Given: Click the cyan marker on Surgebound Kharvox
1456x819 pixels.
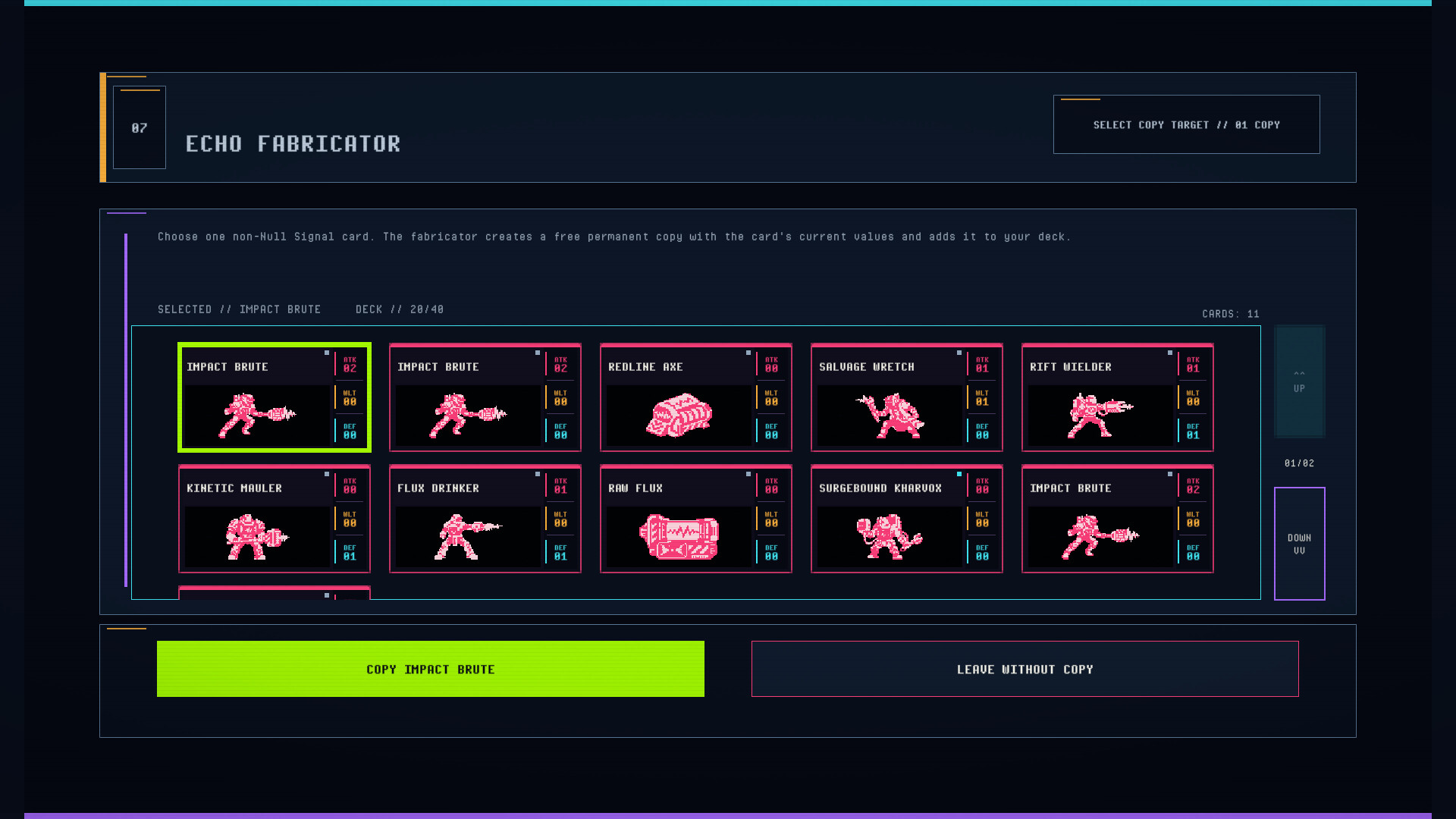Looking at the screenshot, I should pyautogui.click(x=959, y=474).
